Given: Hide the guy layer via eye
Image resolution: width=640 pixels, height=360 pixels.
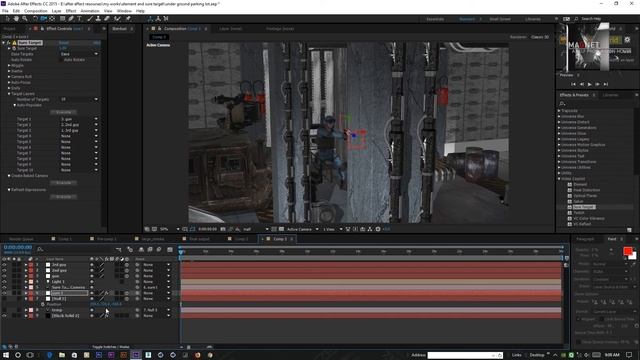Looking at the screenshot, I should [4, 276].
